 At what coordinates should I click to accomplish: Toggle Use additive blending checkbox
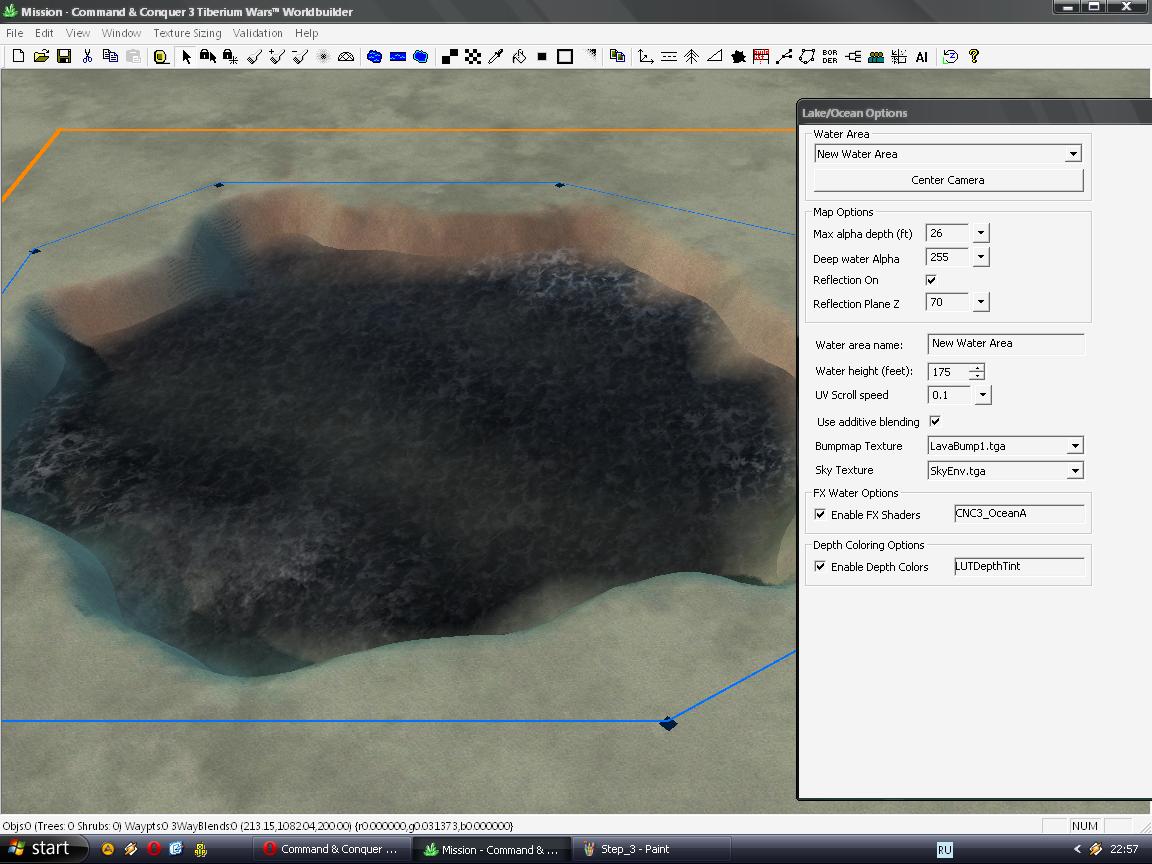935,421
